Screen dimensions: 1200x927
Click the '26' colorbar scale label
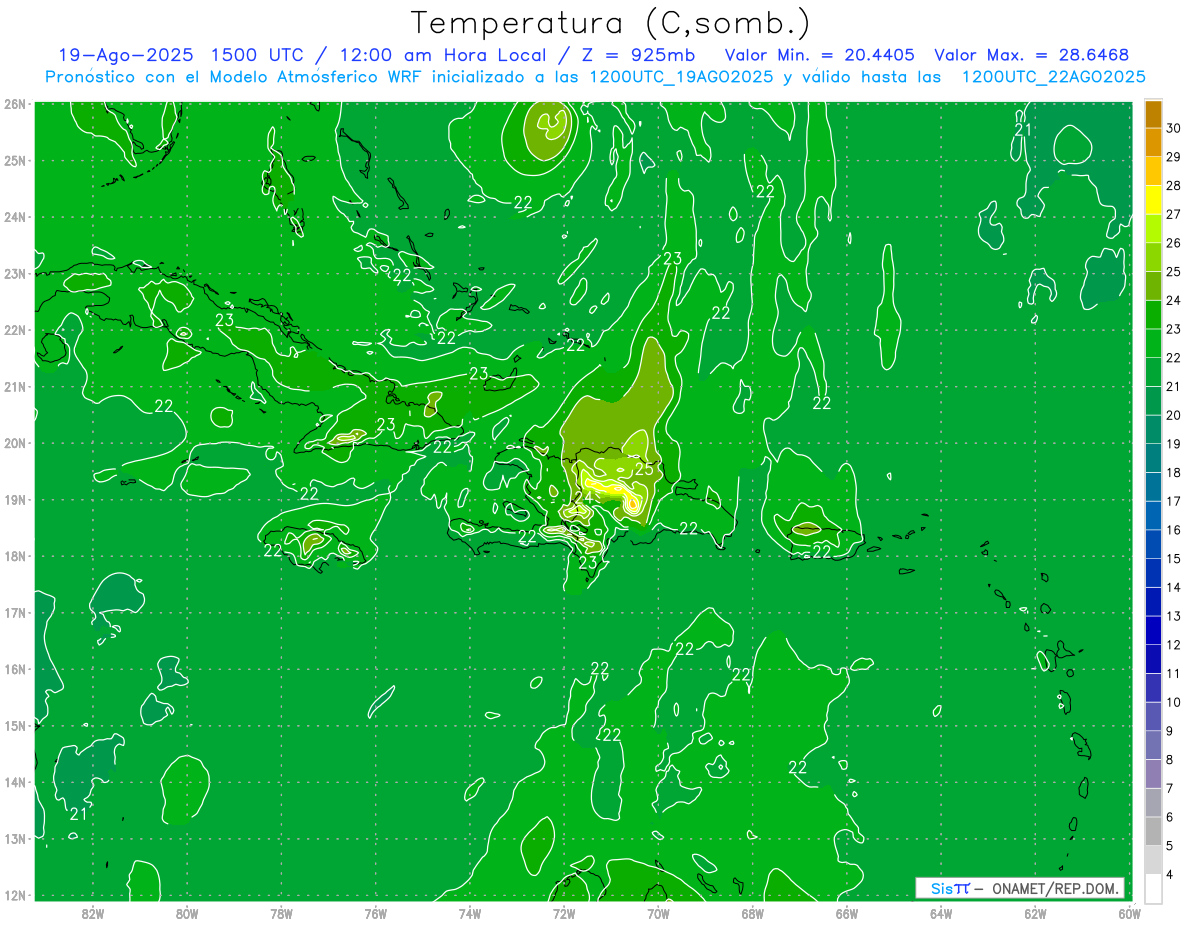pos(1174,243)
